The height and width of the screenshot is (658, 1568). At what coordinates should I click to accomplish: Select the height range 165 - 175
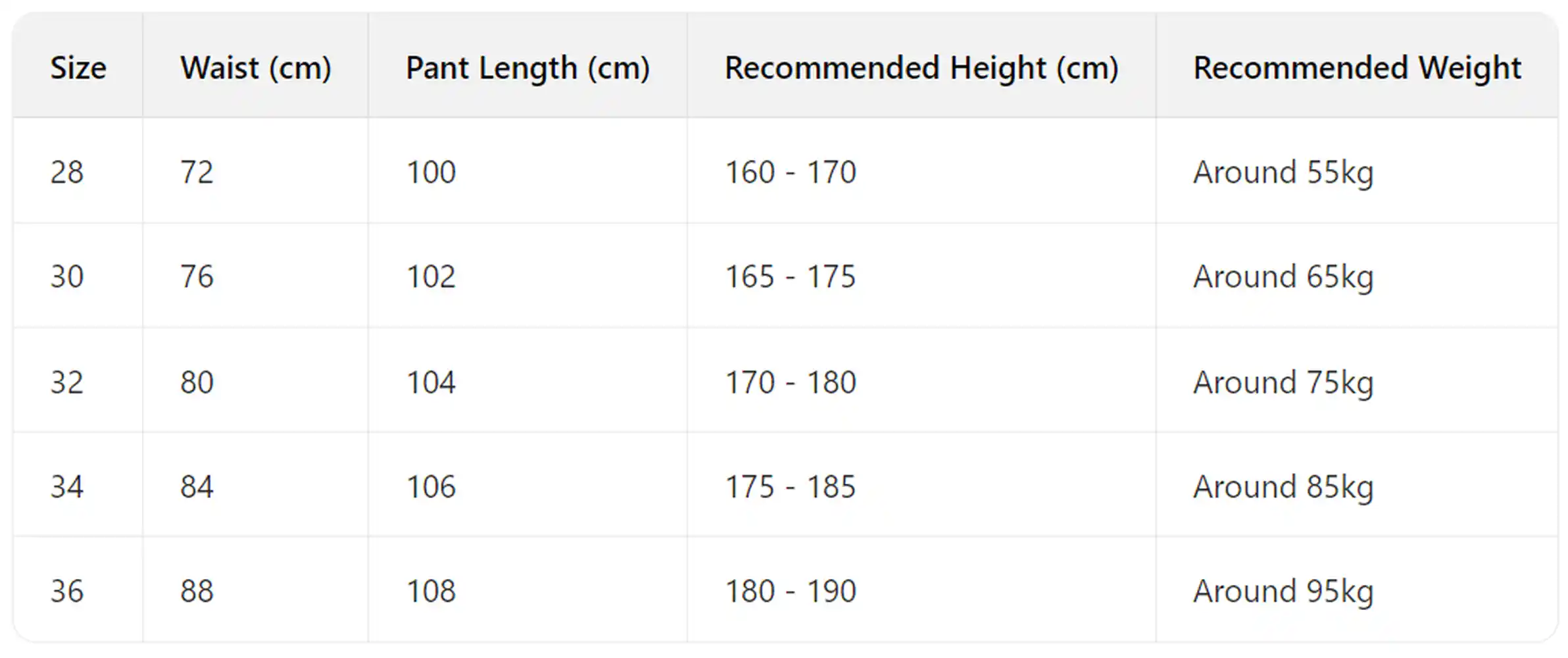click(x=790, y=276)
